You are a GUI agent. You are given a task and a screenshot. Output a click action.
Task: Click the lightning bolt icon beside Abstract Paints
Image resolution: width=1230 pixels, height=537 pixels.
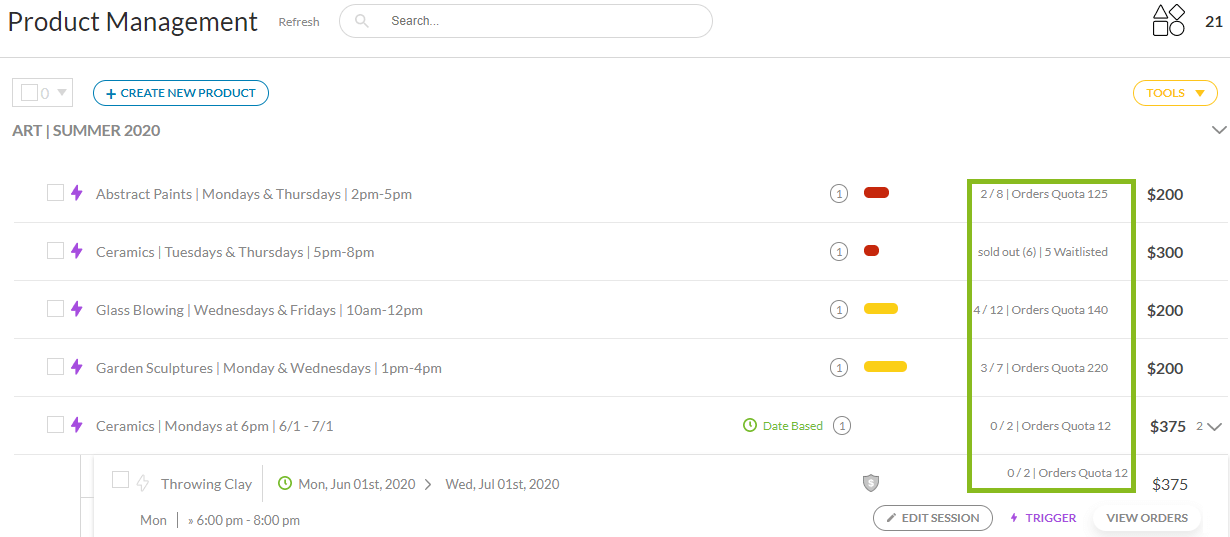pos(76,193)
